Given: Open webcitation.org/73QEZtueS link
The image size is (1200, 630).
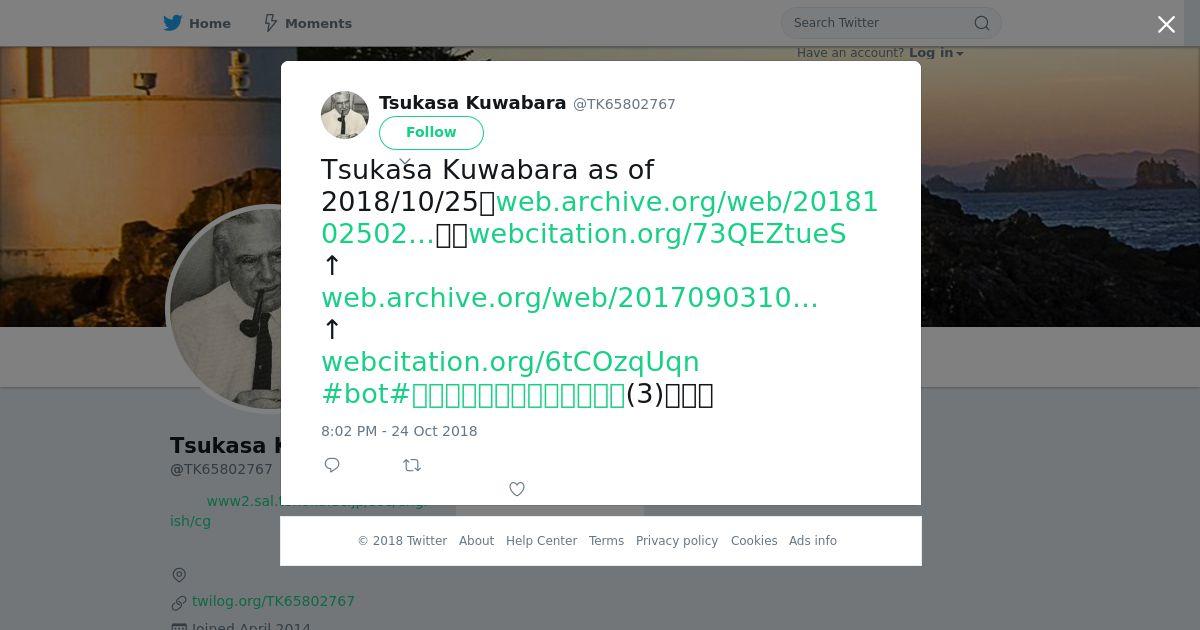Looking at the screenshot, I should click(x=657, y=234).
